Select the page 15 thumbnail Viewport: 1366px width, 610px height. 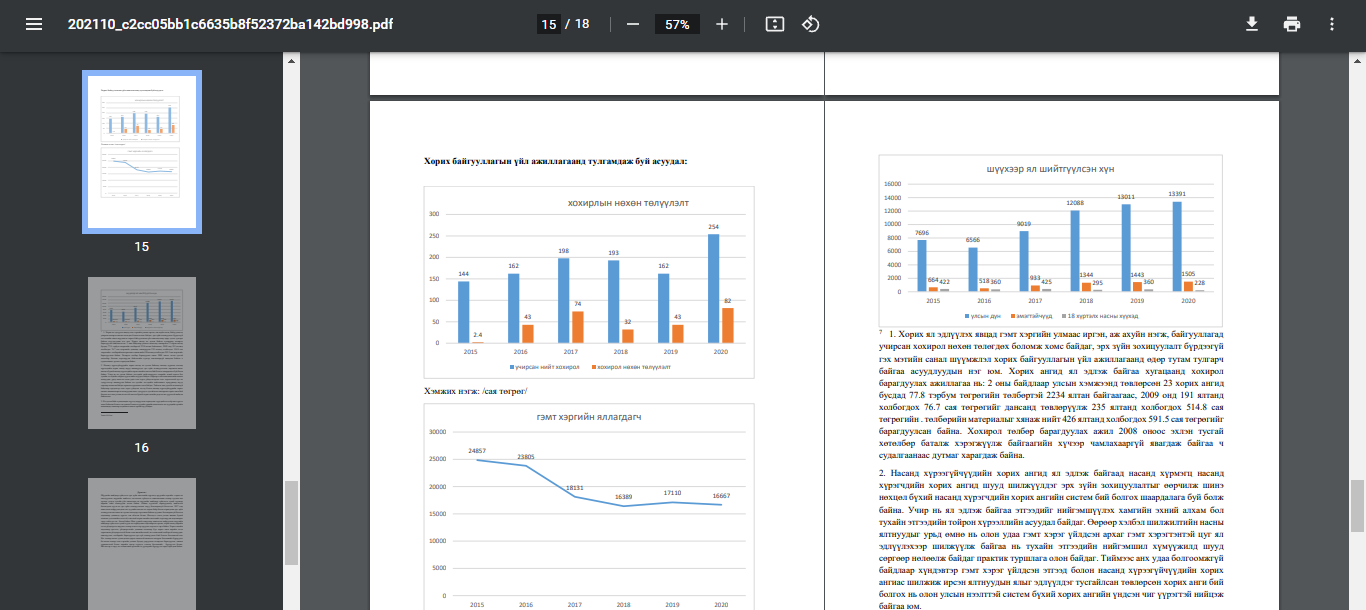click(142, 152)
